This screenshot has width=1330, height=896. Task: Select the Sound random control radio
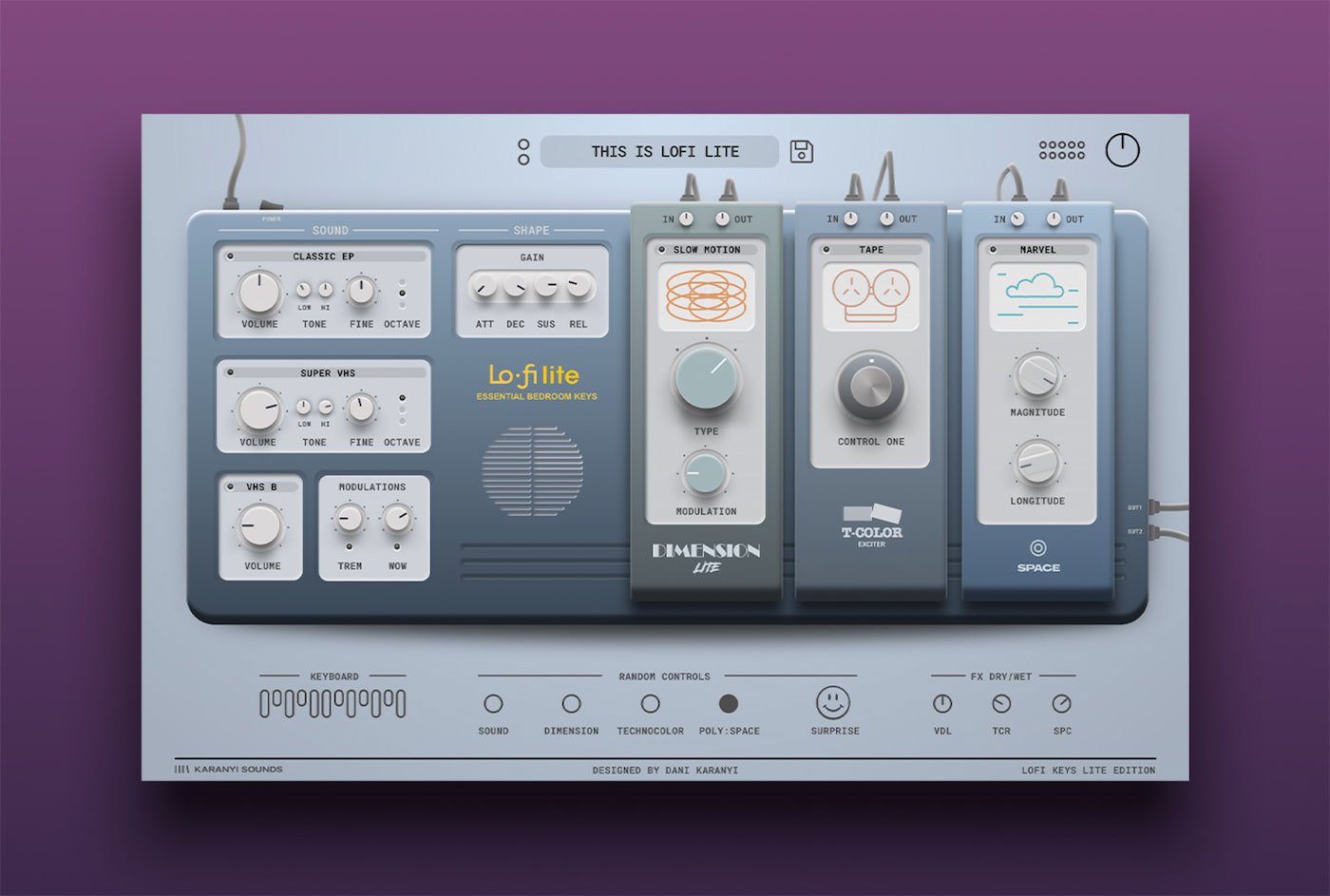pos(493,704)
